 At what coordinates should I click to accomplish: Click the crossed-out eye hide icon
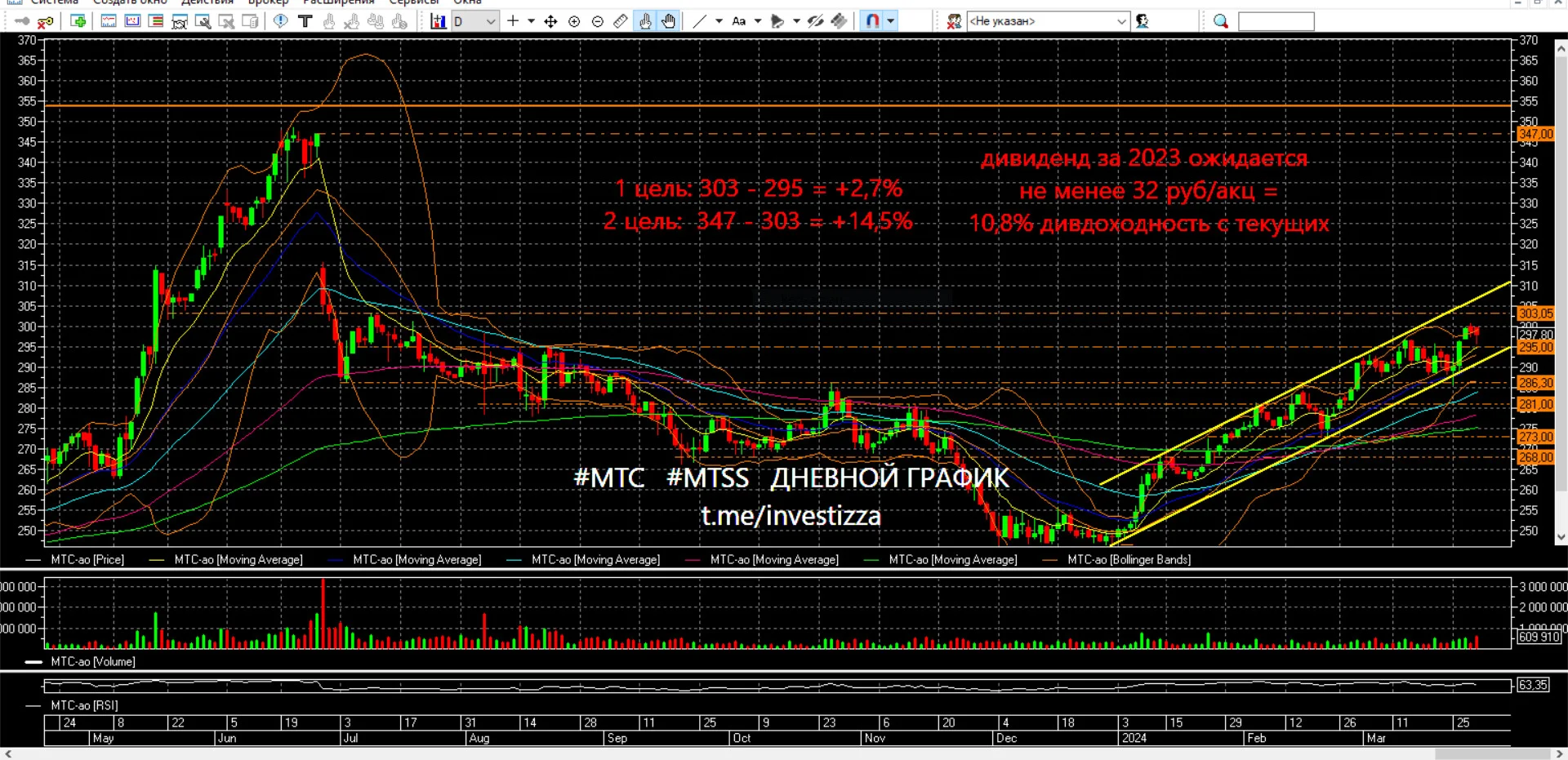click(x=815, y=21)
